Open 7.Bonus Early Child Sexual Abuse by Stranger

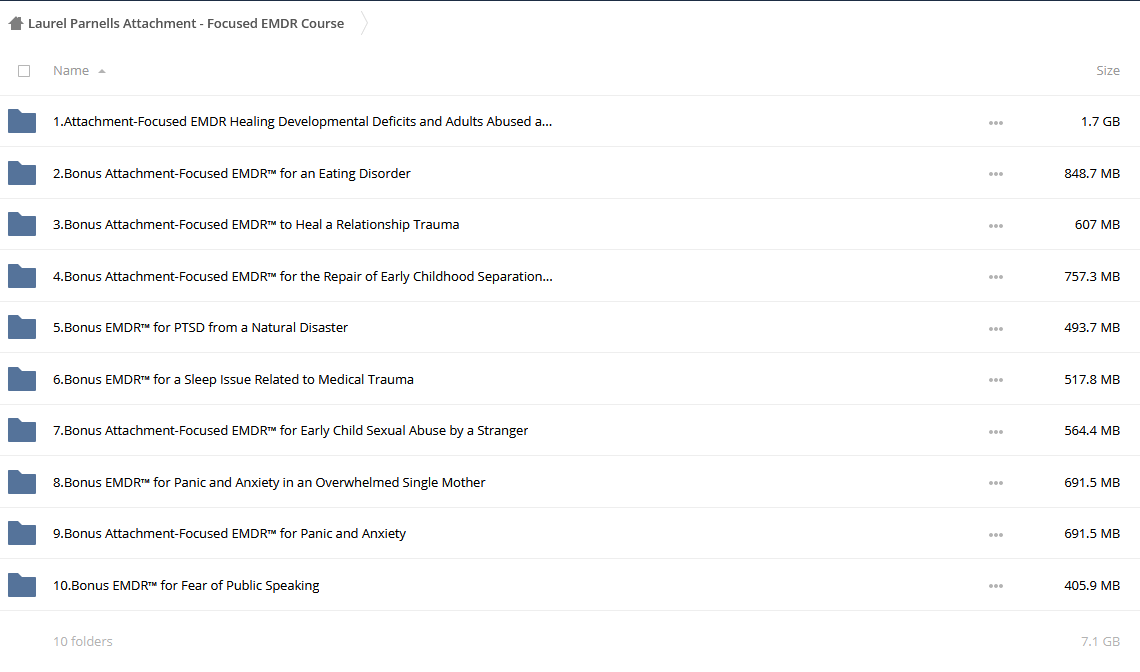click(x=291, y=431)
